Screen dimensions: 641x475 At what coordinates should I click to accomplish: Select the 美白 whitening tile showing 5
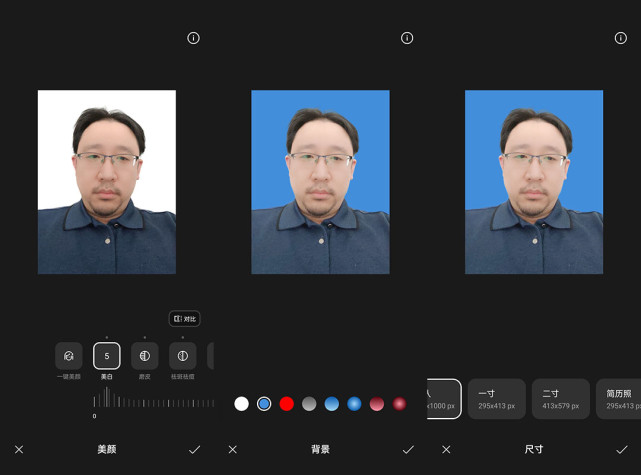coord(107,356)
